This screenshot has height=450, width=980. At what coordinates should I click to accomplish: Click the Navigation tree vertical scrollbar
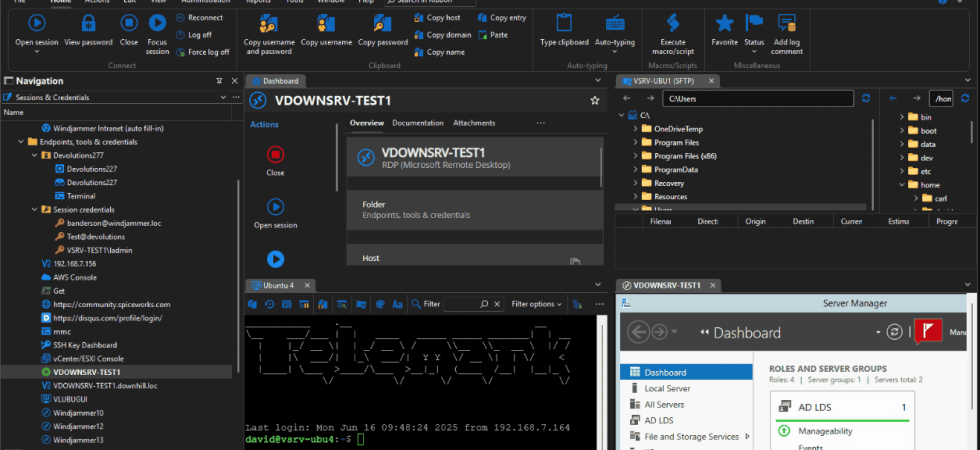point(238,275)
